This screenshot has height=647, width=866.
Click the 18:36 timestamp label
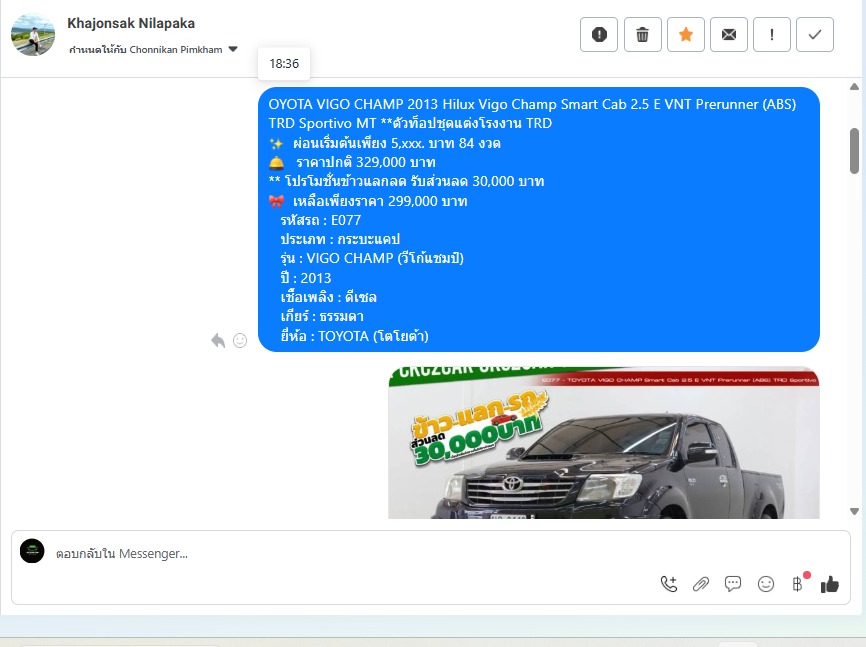tap(284, 64)
